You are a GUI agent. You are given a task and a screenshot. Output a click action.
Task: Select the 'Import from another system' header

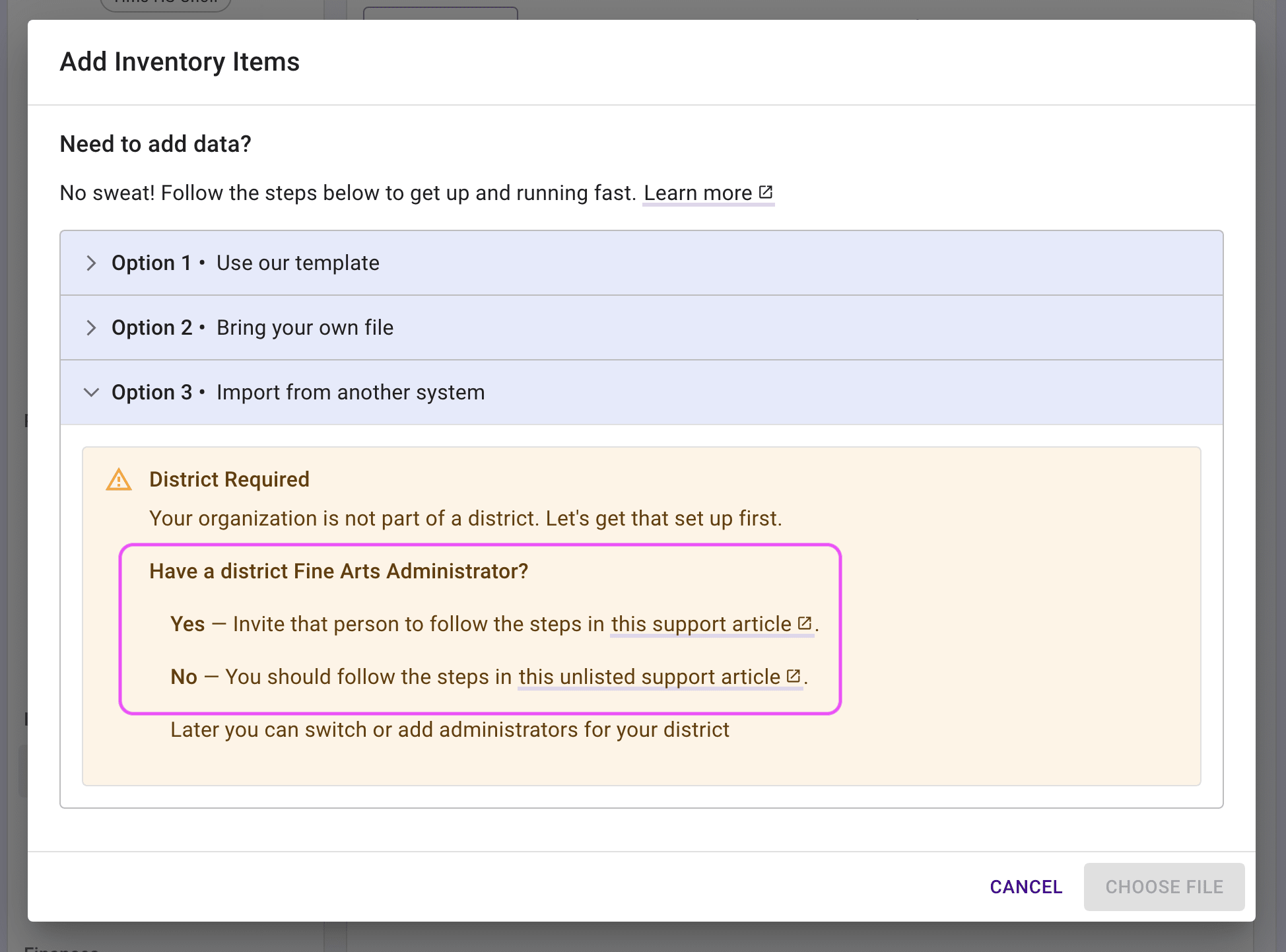[351, 393]
